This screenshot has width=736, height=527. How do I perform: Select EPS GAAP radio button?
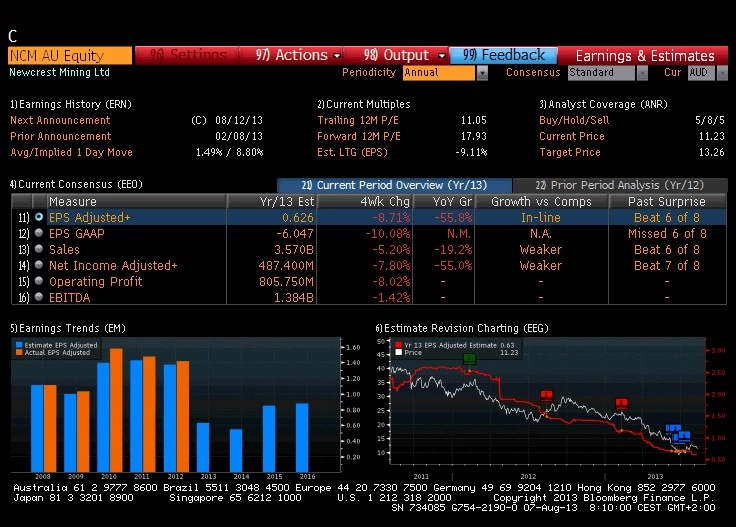[39, 233]
